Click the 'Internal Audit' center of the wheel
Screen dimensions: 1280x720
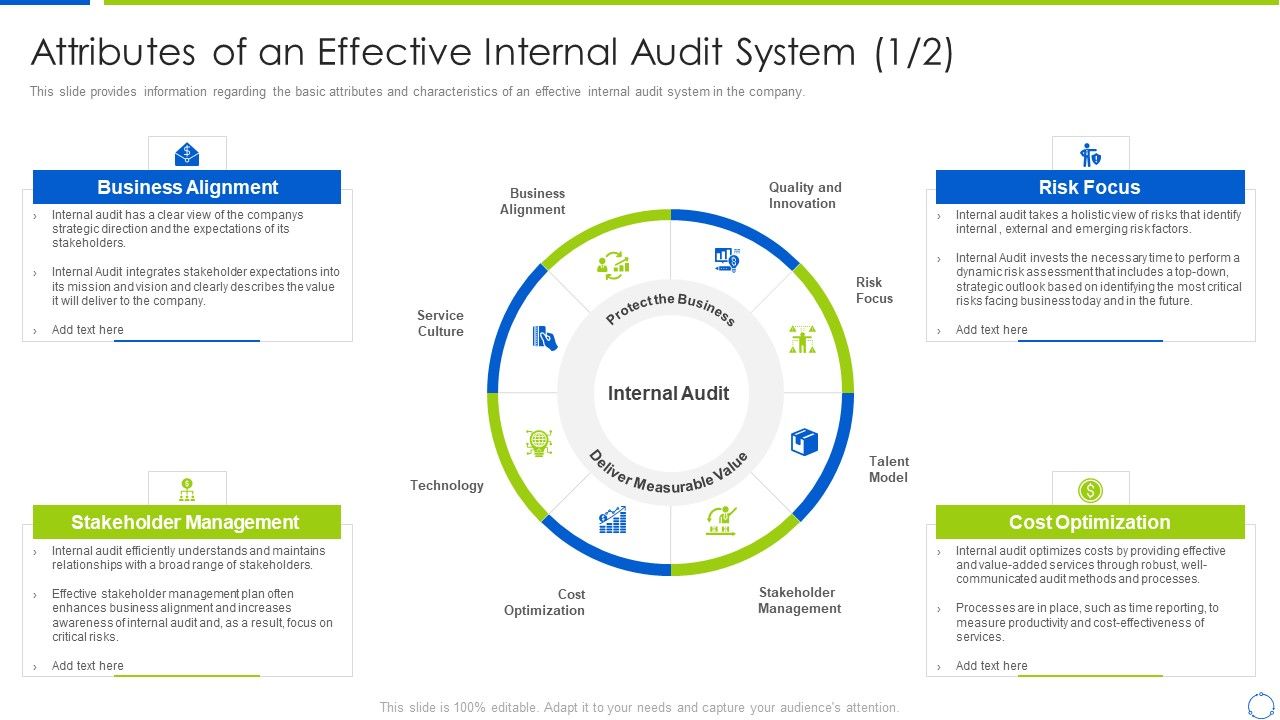pyautogui.click(x=669, y=393)
